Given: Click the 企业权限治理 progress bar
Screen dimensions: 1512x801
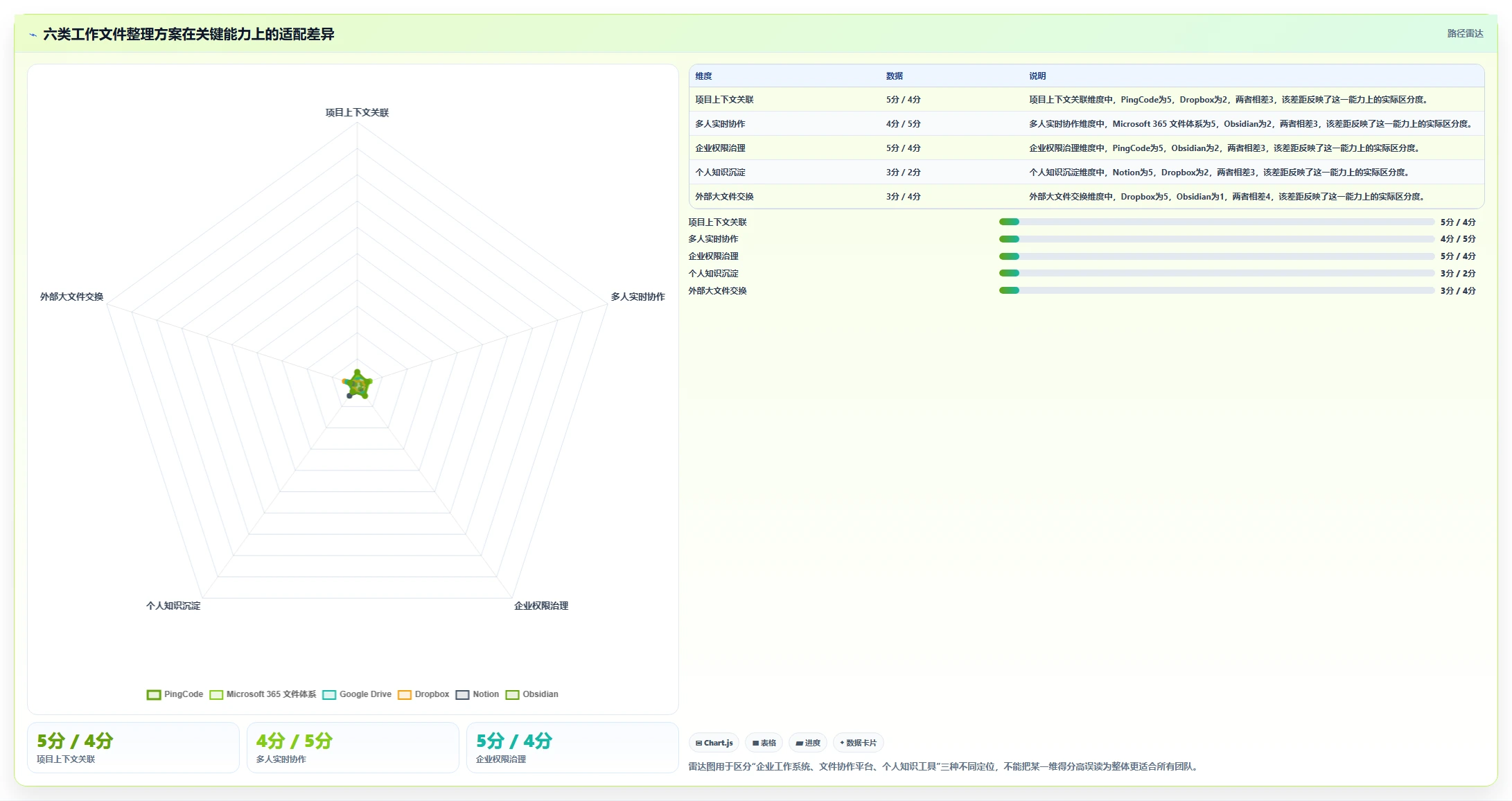Looking at the screenshot, I should click(x=1217, y=256).
